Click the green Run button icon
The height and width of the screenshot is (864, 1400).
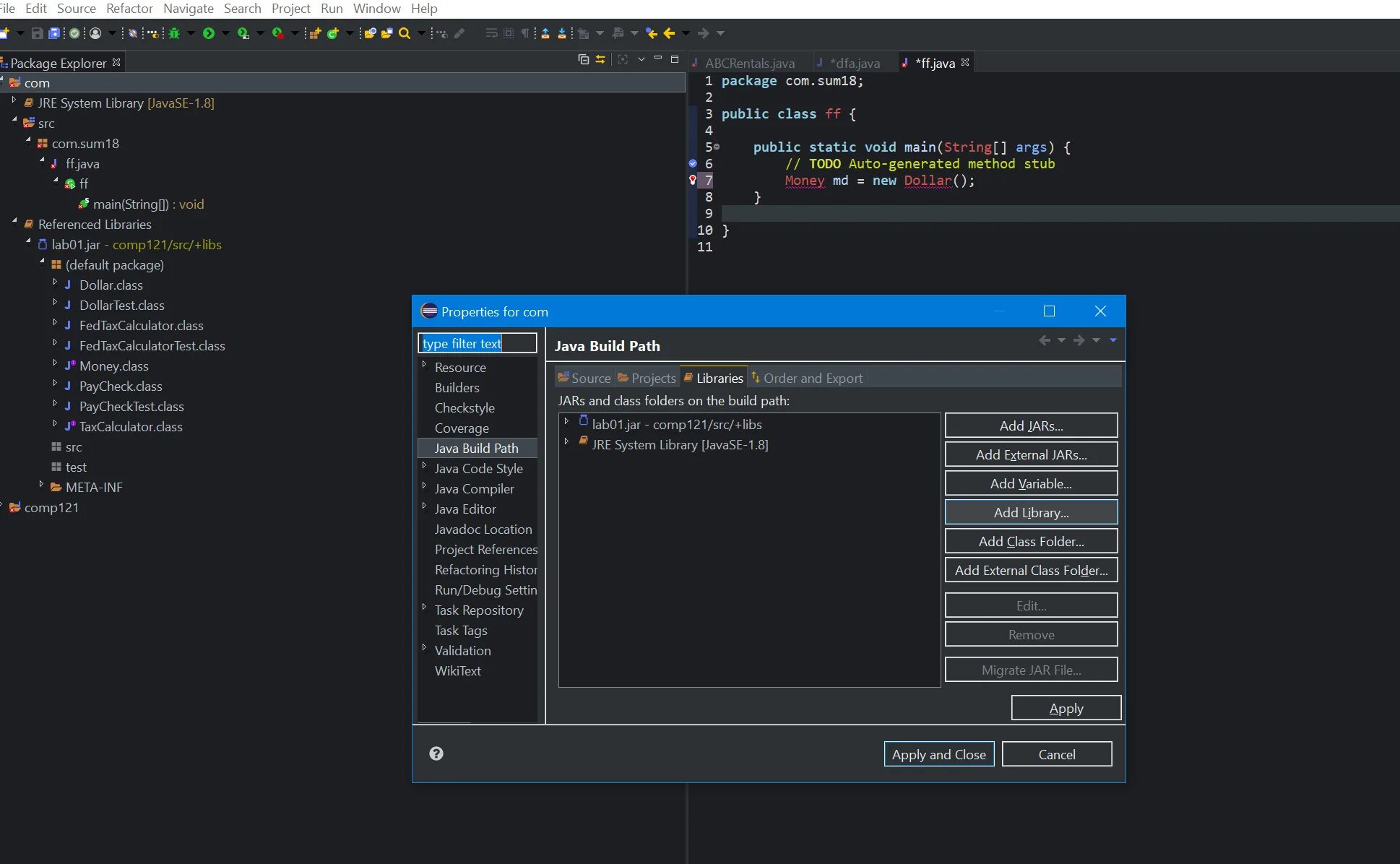coord(209,33)
